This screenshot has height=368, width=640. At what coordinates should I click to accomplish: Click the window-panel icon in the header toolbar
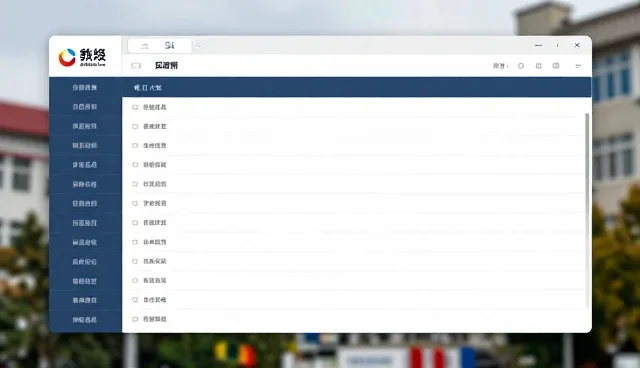pos(556,66)
